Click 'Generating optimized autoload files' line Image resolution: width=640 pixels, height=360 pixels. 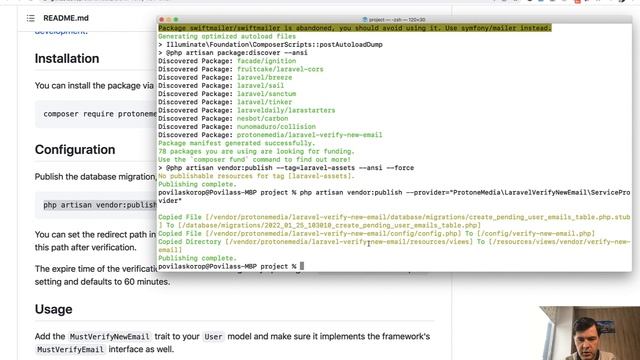click(x=227, y=36)
